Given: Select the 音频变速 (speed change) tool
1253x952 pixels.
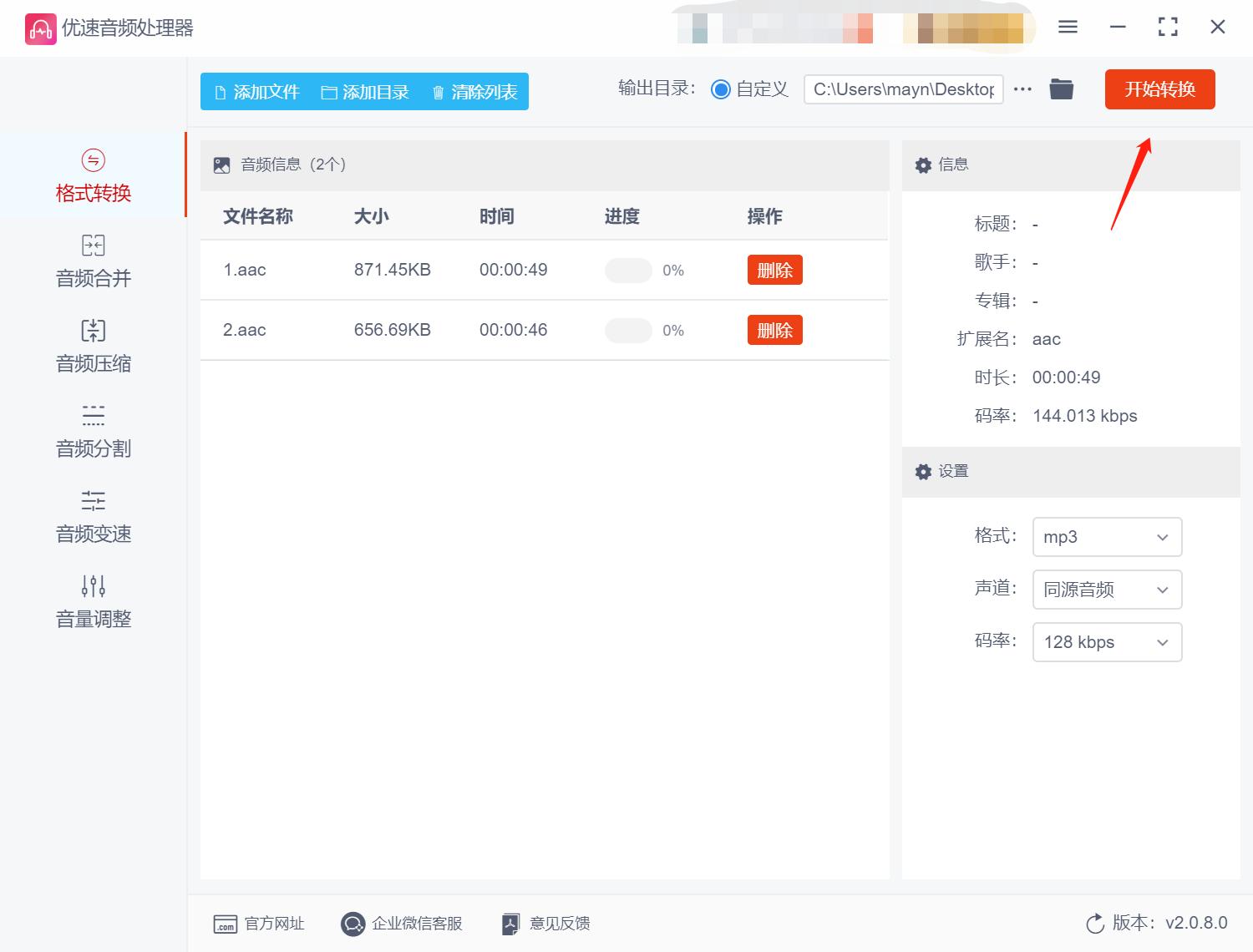Looking at the screenshot, I should click(x=92, y=516).
